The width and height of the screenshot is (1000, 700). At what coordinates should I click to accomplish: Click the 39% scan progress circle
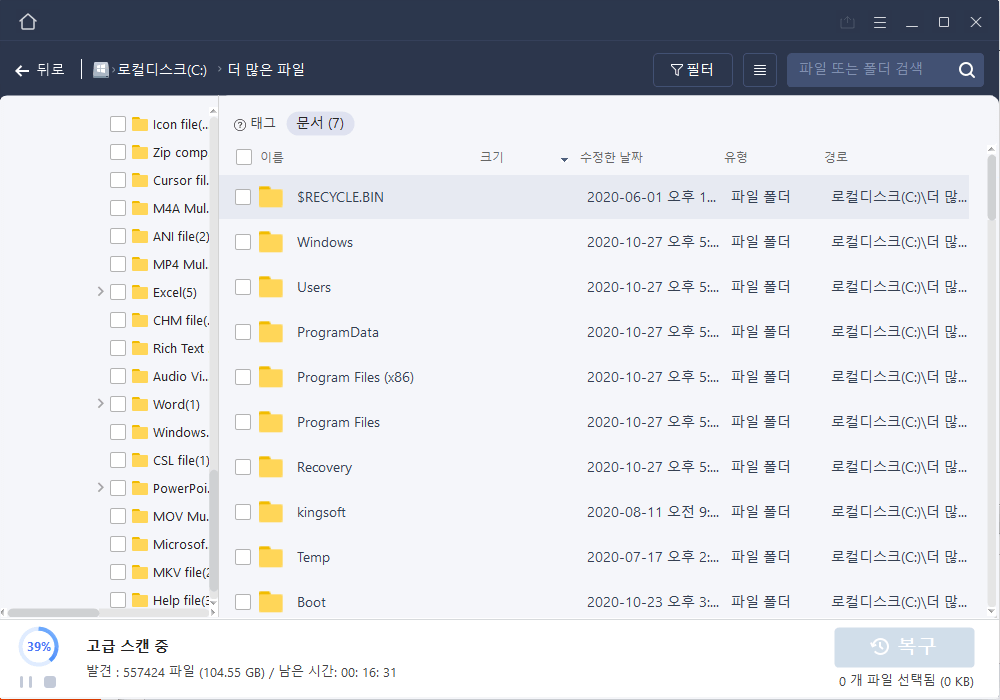(x=39, y=647)
